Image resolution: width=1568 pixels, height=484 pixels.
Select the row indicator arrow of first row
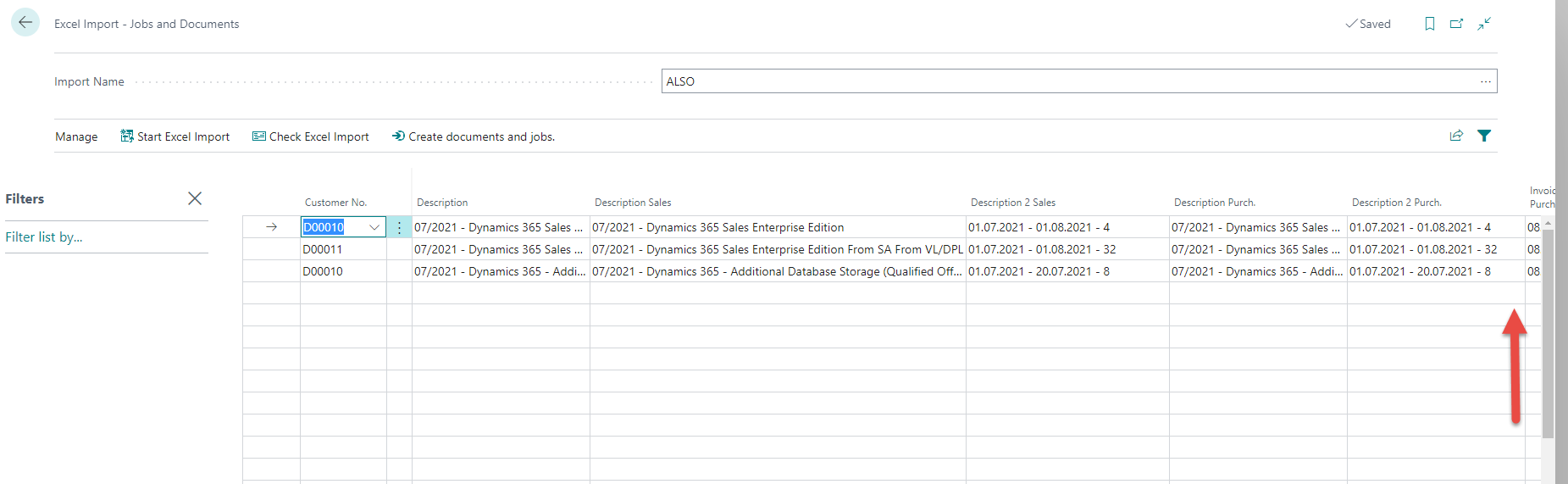pyautogui.click(x=271, y=227)
